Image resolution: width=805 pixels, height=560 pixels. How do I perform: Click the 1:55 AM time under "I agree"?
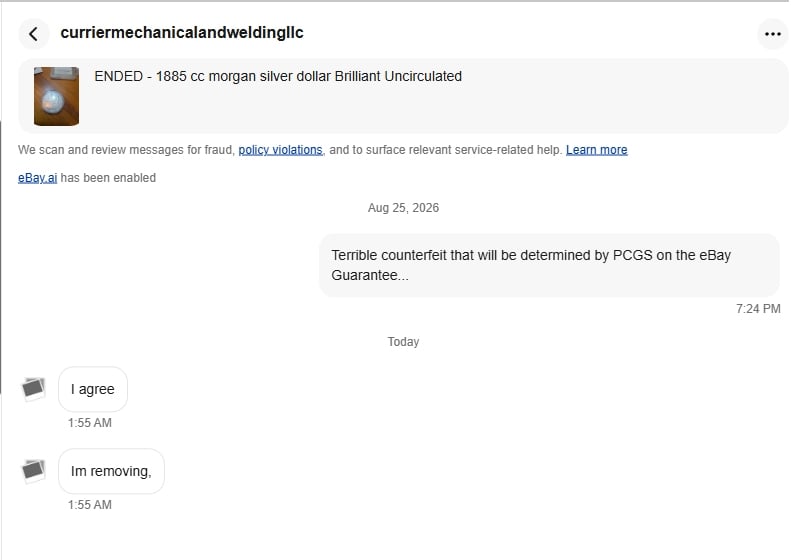point(90,423)
